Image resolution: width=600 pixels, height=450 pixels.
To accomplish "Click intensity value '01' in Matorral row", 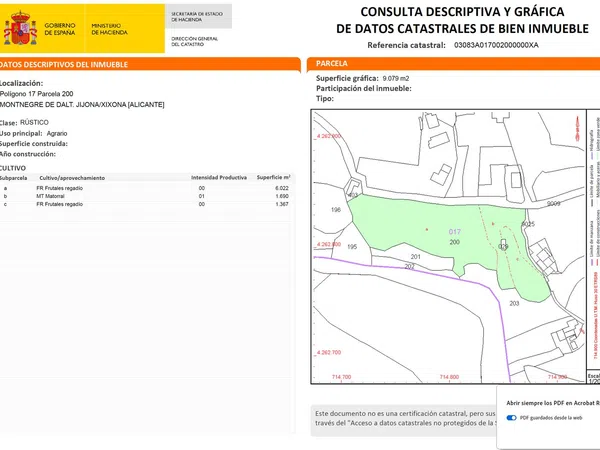I will pyautogui.click(x=202, y=196).
